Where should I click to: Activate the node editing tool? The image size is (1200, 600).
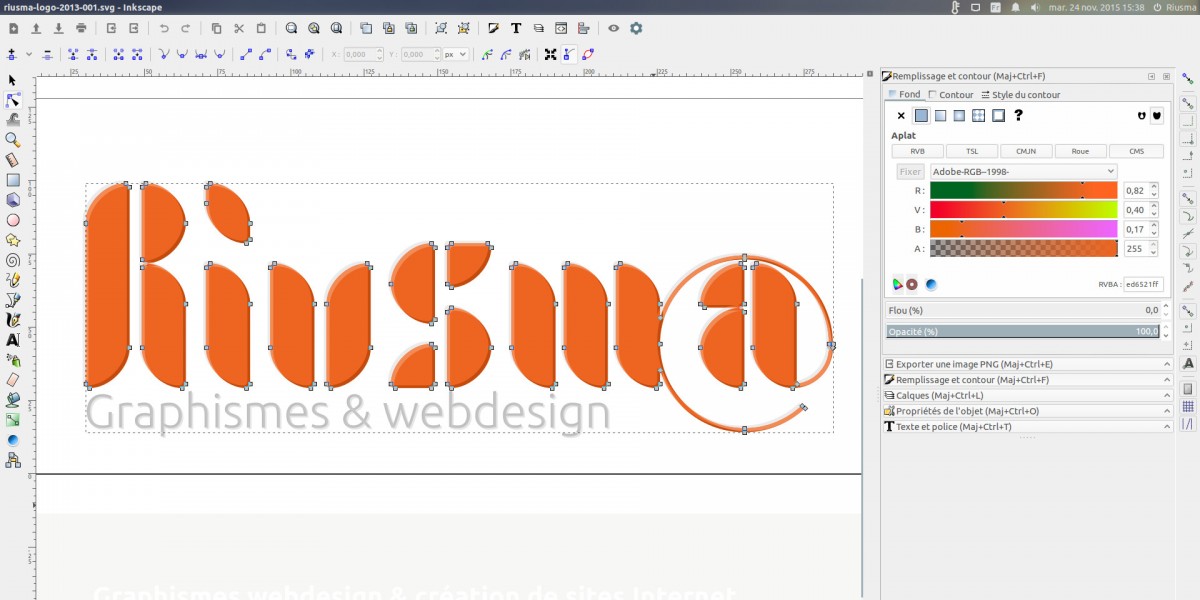click(x=13, y=100)
